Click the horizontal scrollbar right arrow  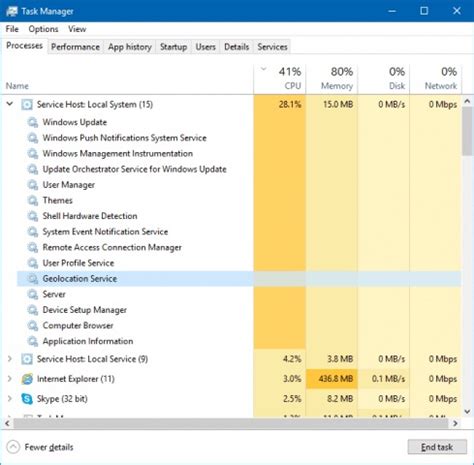[x=455, y=424]
